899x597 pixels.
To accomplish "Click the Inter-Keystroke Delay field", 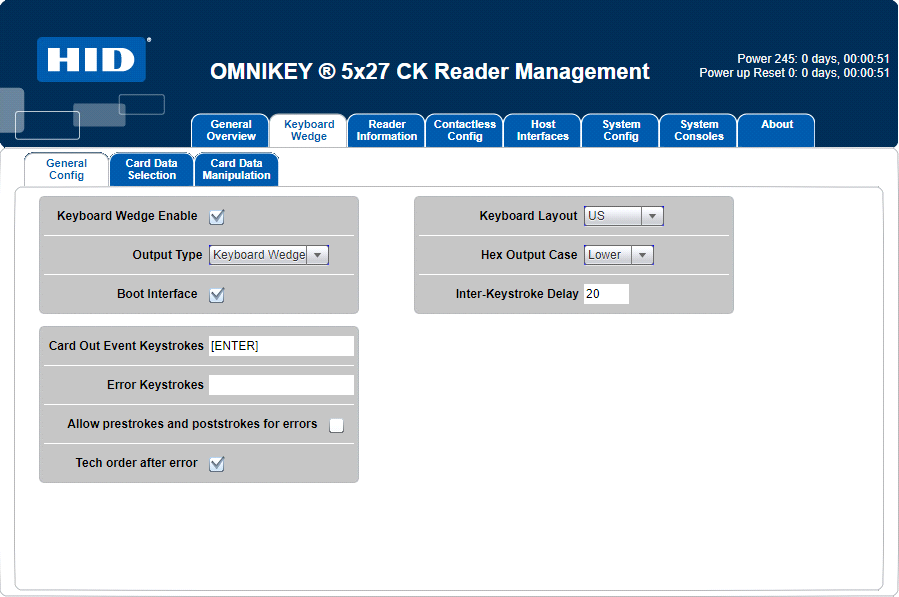I will pyautogui.click(x=606, y=293).
